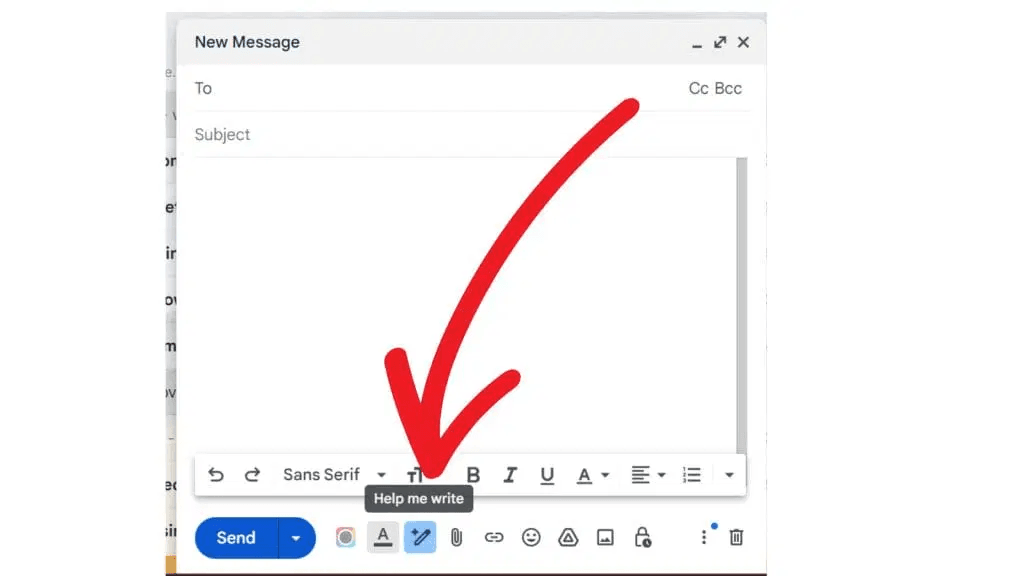Toggle italic text formatting

coord(510,475)
